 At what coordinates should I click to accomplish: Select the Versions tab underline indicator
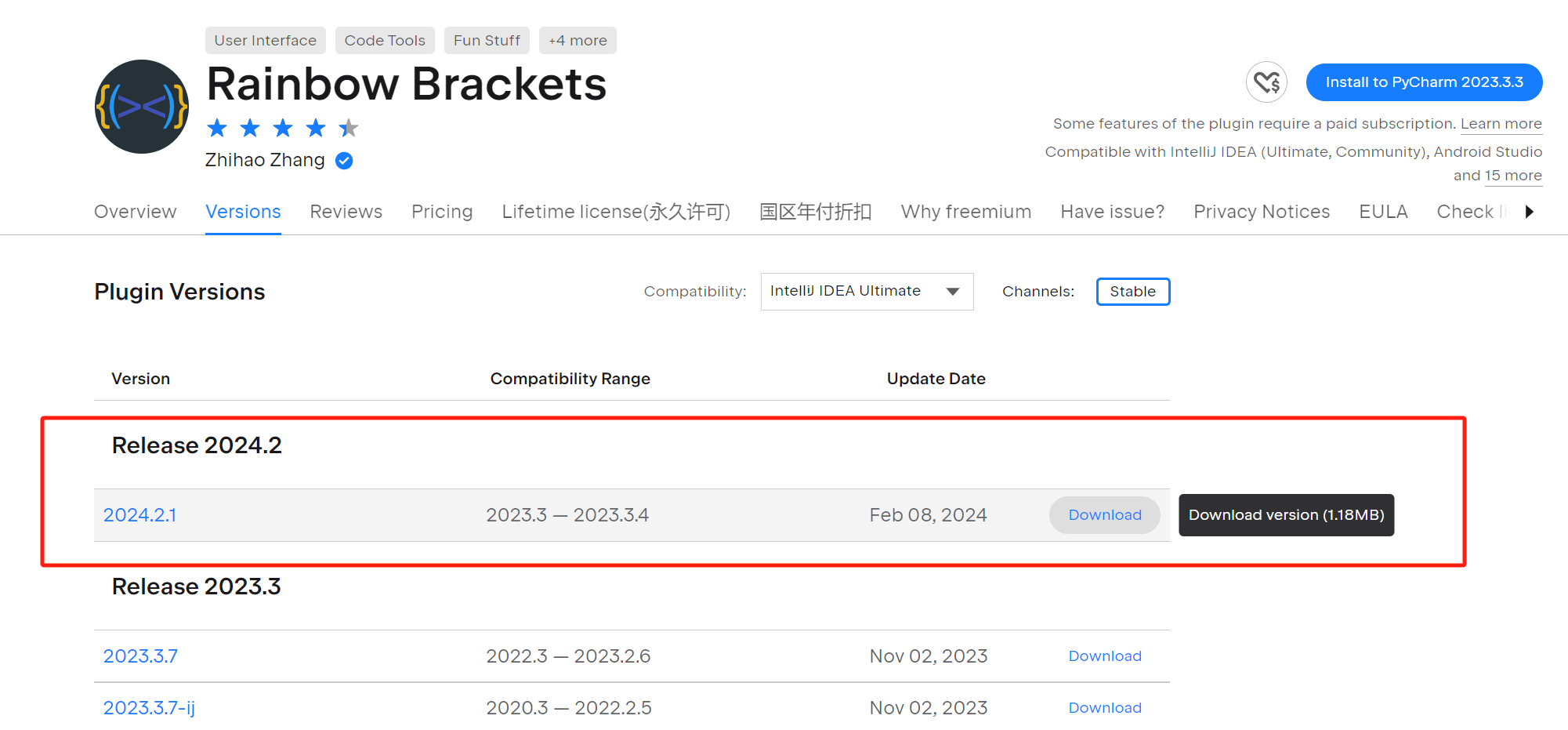pyautogui.click(x=243, y=231)
